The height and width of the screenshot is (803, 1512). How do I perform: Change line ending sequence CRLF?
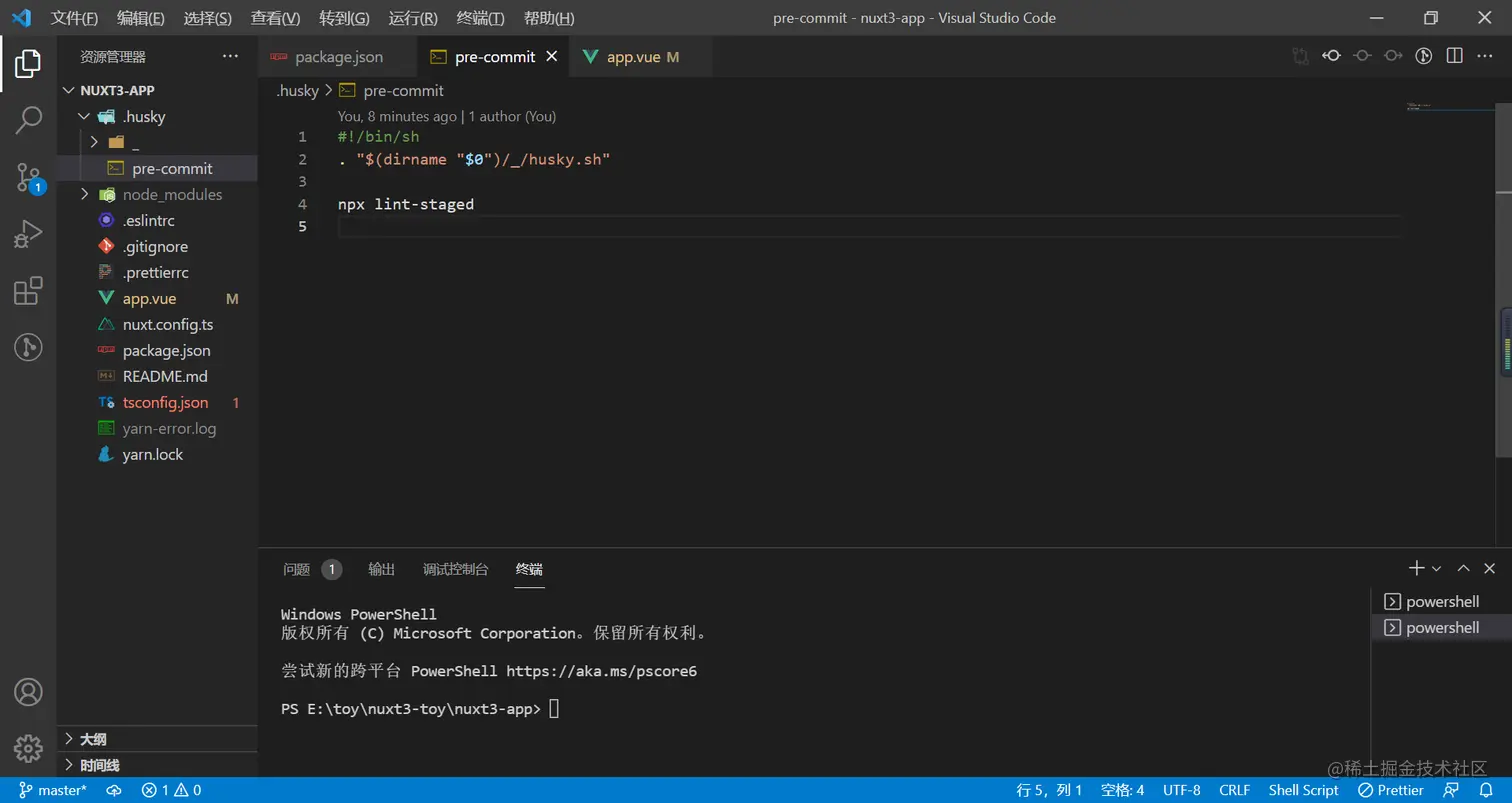pos(1235,790)
